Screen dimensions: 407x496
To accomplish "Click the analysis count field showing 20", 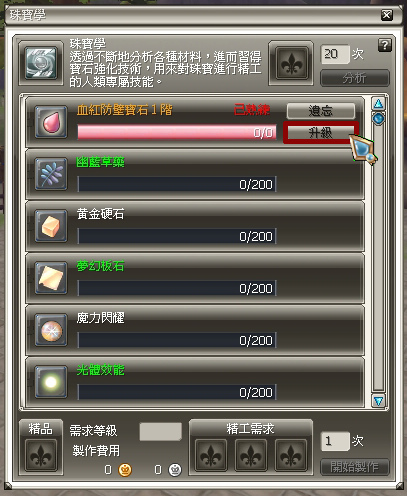I will [335, 54].
